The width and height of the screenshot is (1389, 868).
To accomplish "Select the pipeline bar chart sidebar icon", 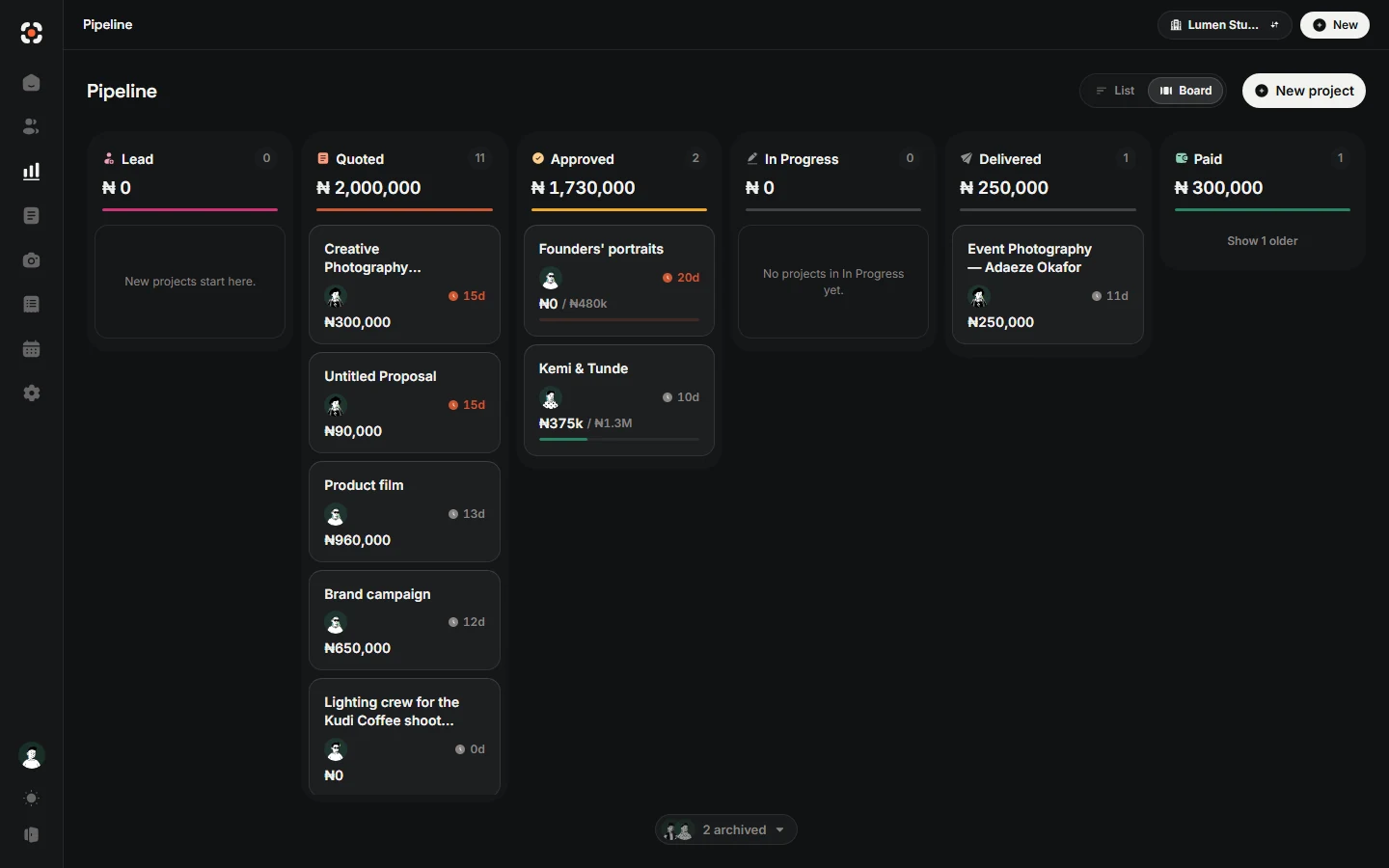I will point(31,172).
